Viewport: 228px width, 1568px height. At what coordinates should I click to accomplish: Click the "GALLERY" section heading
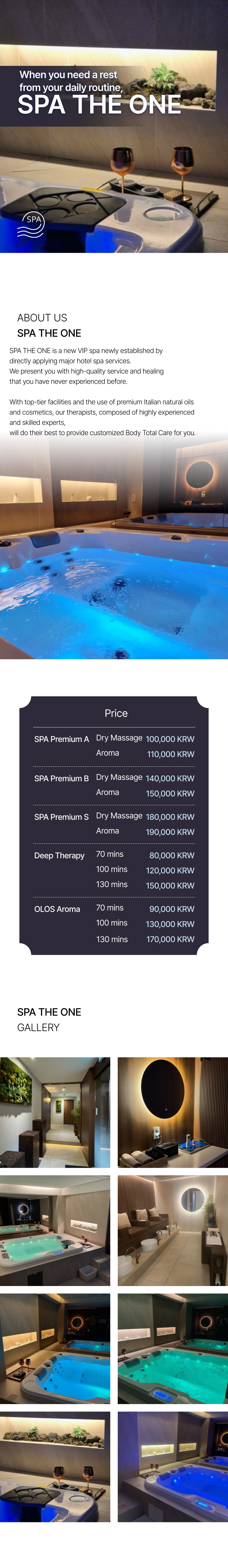click(38, 1027)
